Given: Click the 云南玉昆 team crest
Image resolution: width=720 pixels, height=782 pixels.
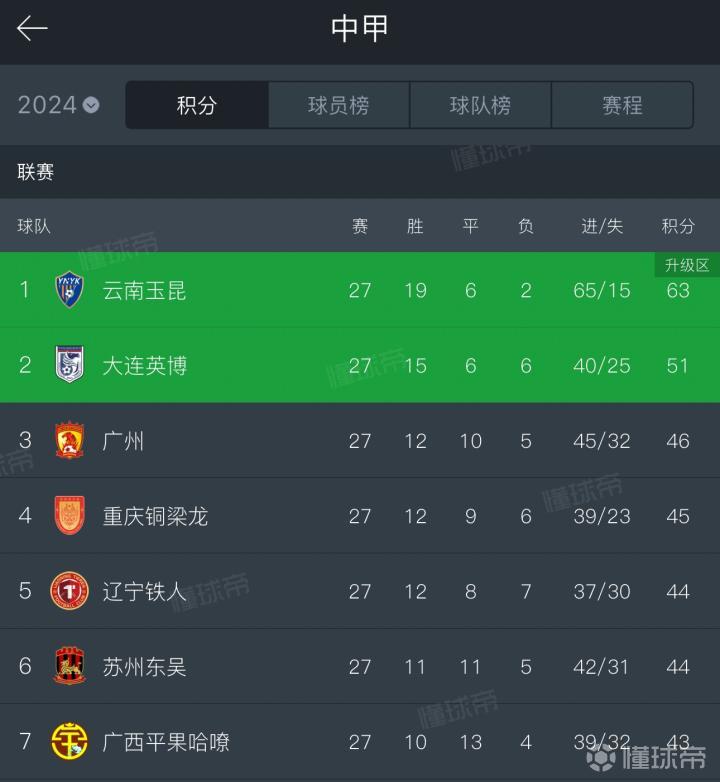Looking at the screenshot, I should click(x=69, y=290).
